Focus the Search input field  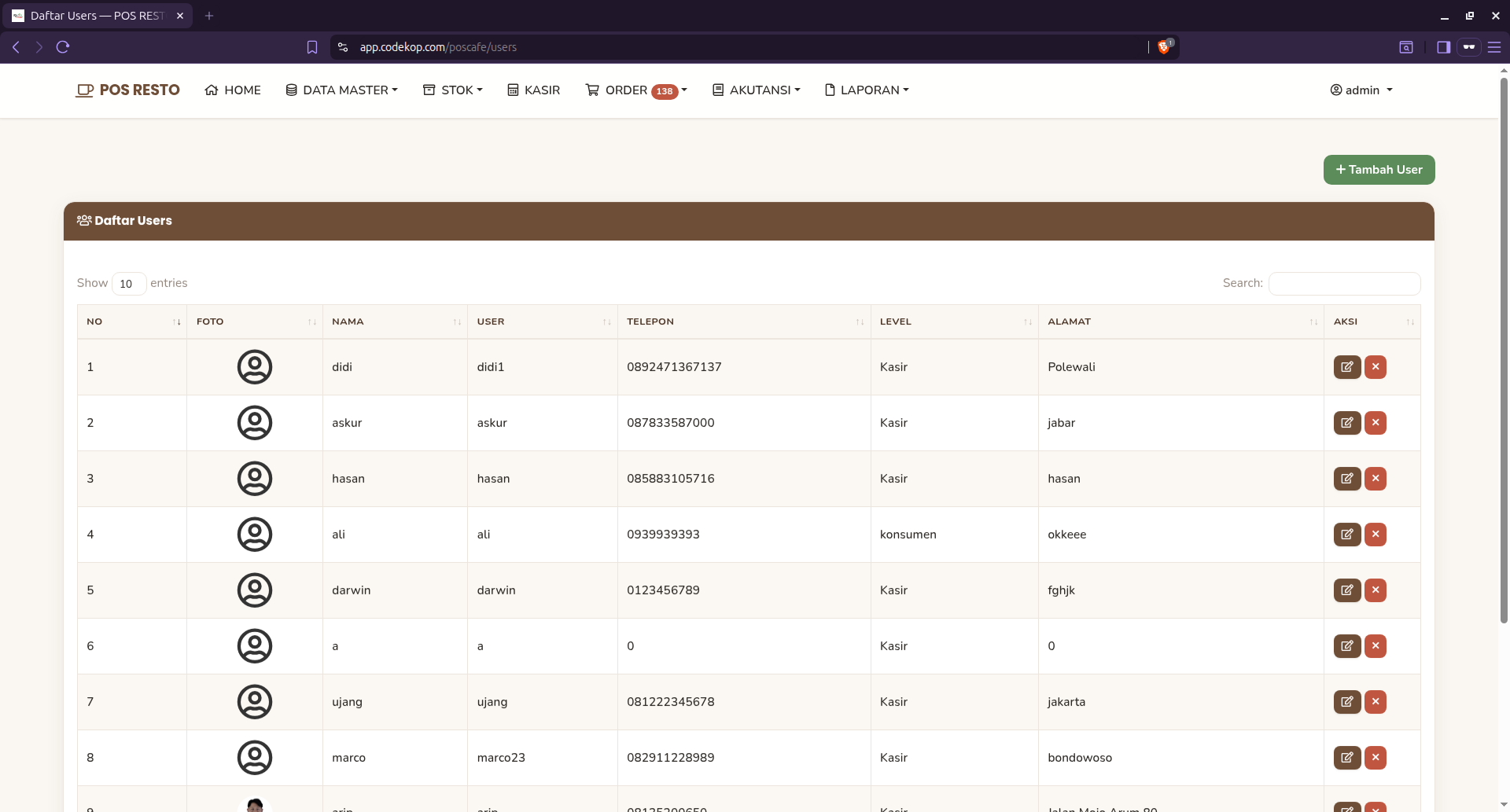[1344, 284]
